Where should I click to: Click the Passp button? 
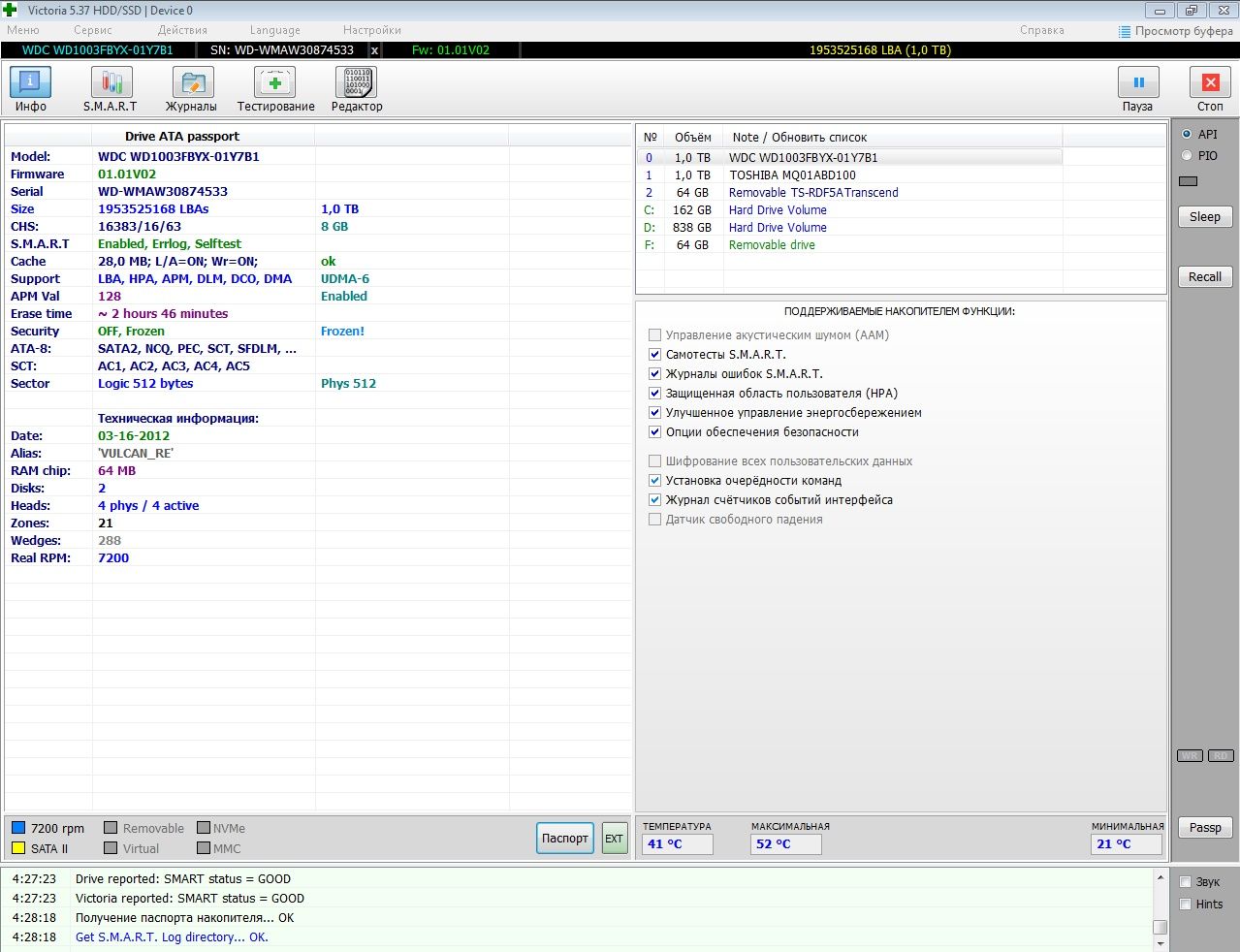[1205, 828]
